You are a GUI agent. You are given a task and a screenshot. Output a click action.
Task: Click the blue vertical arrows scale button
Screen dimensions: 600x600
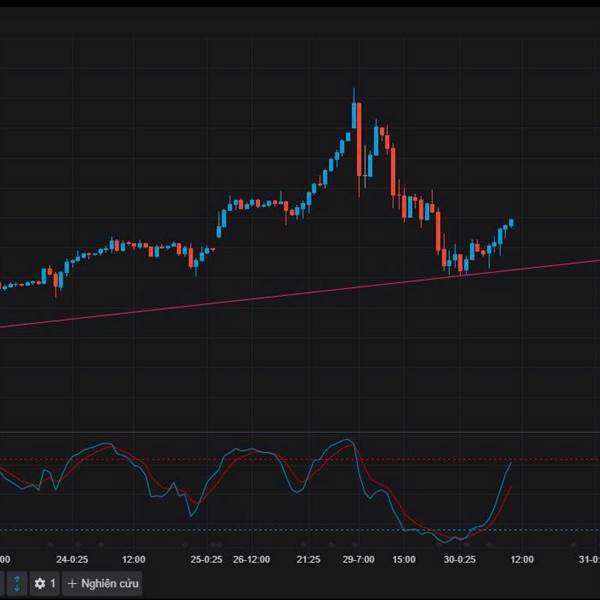[x=17, y=583]
